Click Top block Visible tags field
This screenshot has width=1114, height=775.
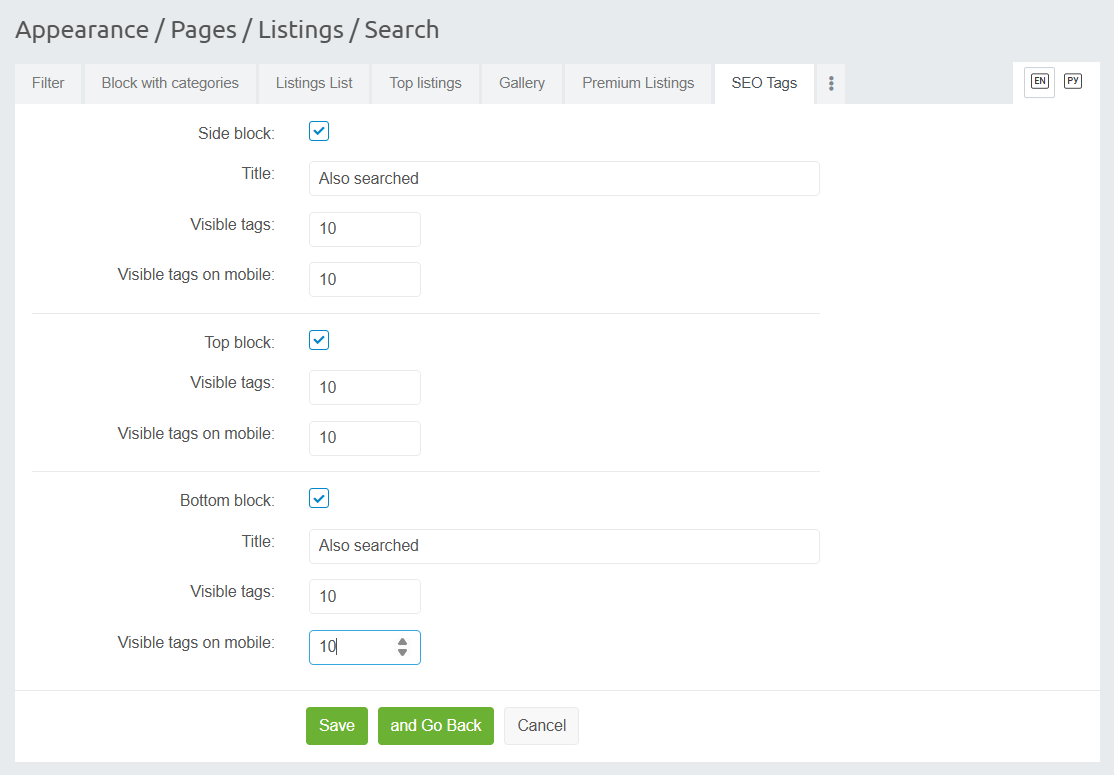coord(364,388)
